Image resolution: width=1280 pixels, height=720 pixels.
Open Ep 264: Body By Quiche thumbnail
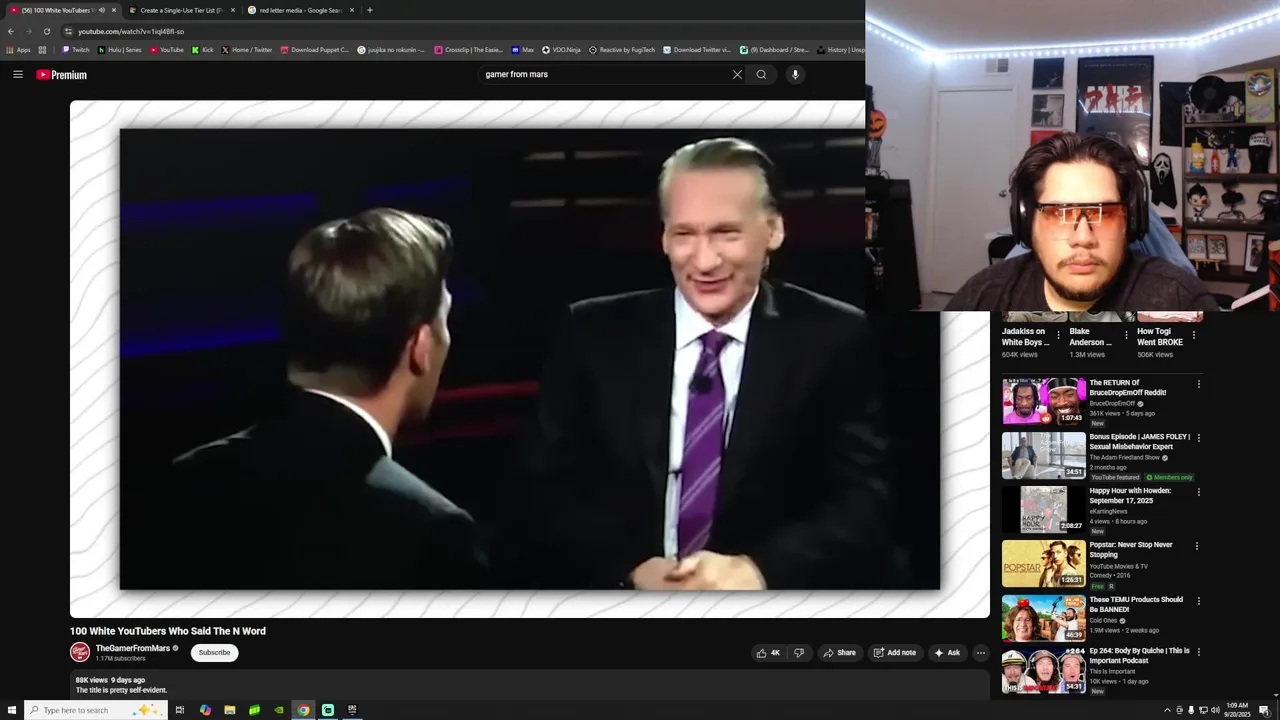point(1044,670)
